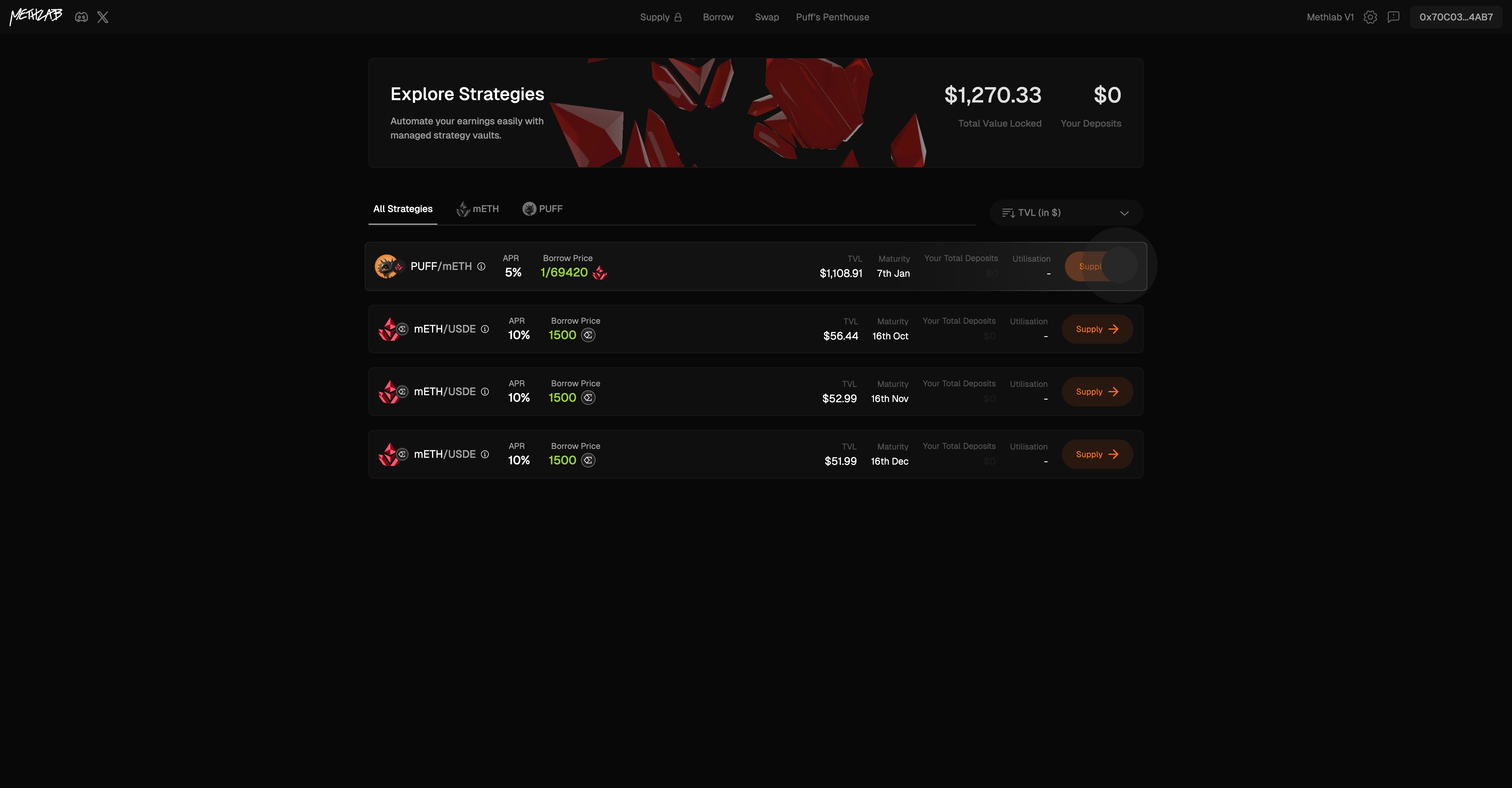Go to Borrow page in navigation

718,17
